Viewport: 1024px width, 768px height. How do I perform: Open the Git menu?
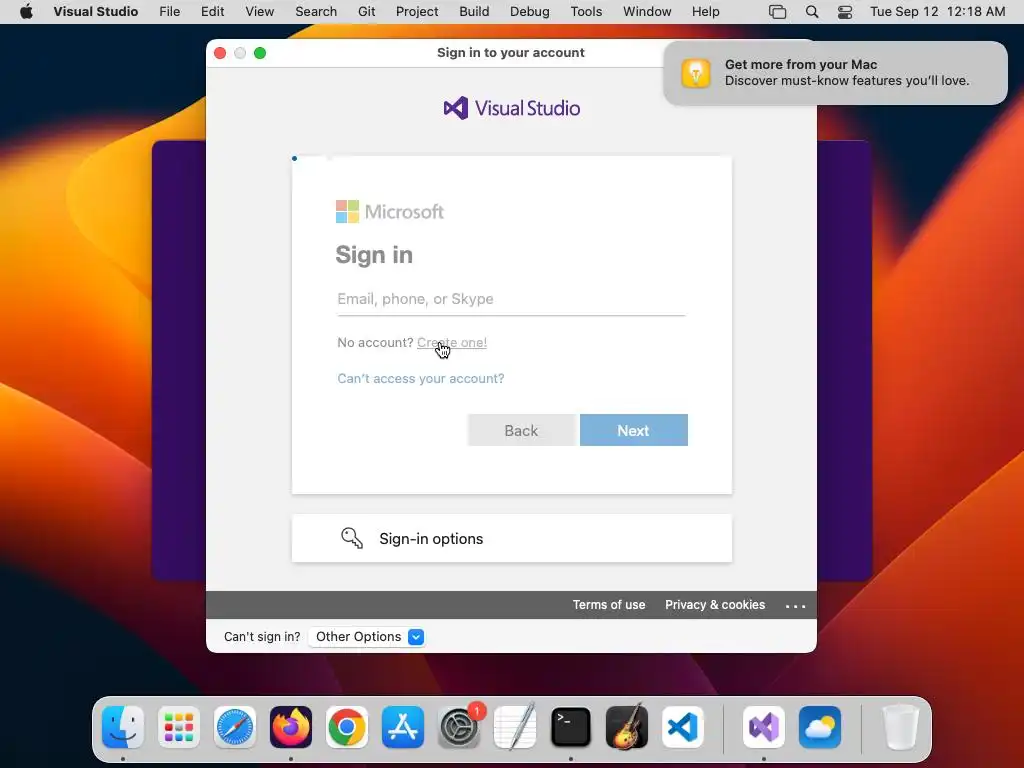point(366,12)
